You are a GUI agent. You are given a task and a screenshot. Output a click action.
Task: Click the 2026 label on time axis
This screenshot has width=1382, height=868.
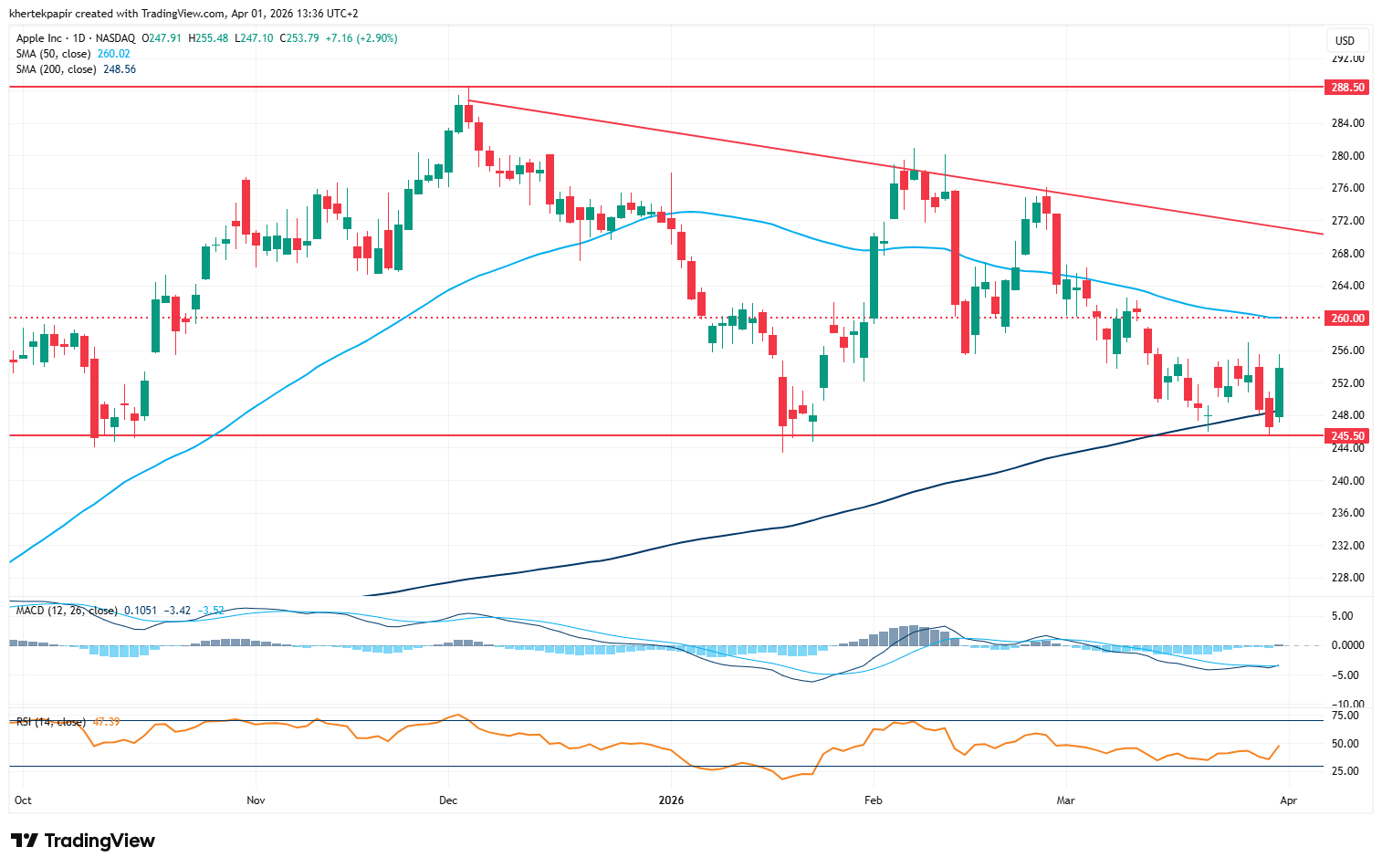[x=671, y=800]
